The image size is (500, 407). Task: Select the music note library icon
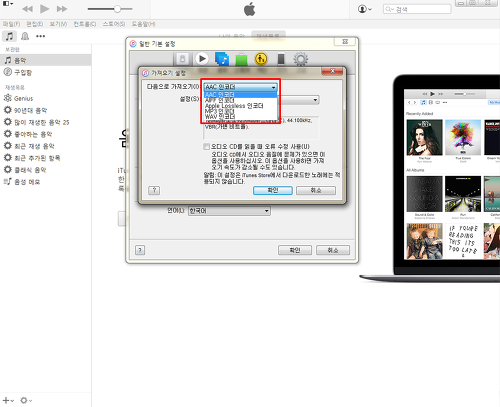click(x=9, y=36)
